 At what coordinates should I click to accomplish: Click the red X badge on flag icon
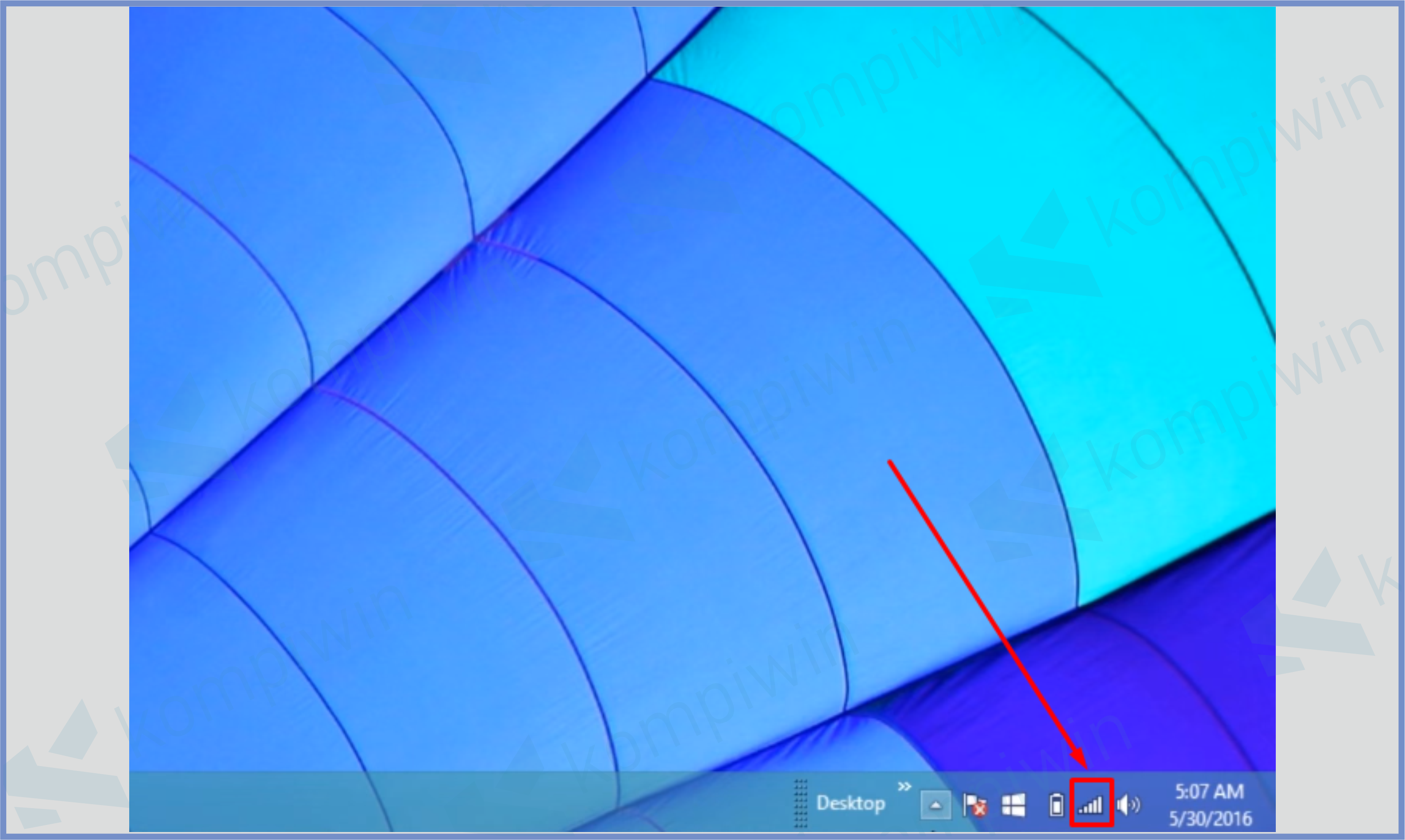[x=980, y=810]
